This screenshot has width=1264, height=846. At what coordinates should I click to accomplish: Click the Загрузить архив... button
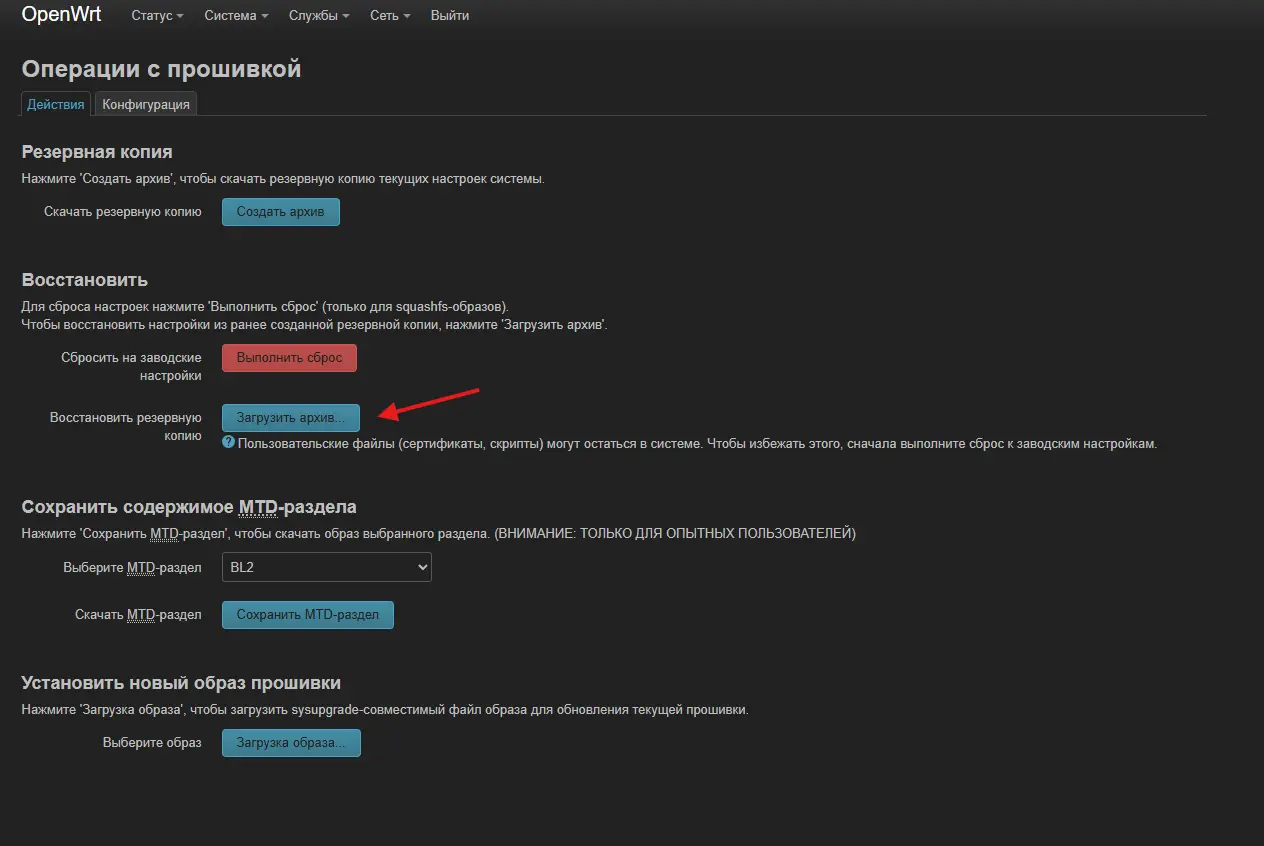[290, 417]
